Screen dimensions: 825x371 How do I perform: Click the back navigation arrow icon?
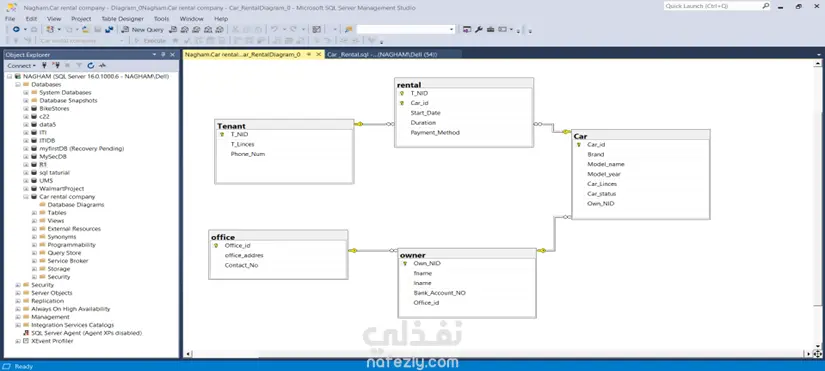(16, 29)
